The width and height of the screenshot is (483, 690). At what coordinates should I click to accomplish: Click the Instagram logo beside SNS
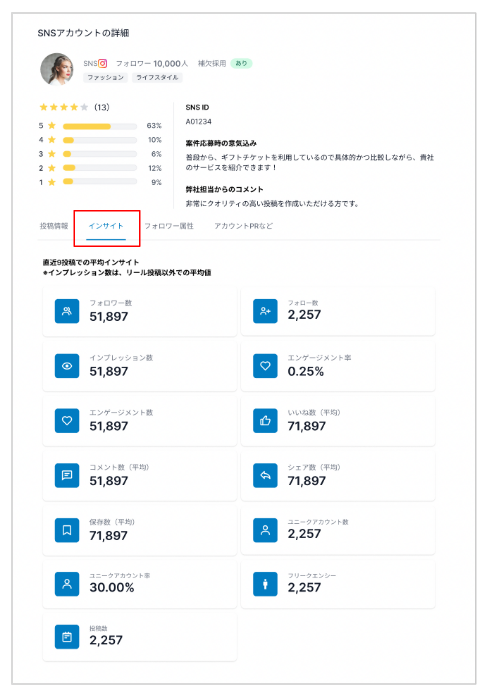click(x=102, y=63)
